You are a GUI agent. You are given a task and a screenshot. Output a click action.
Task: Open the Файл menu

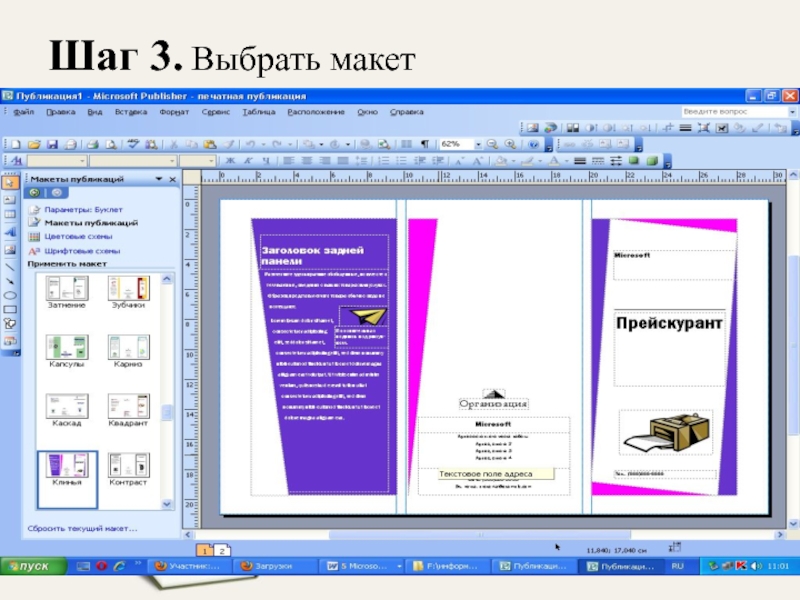(x=23, y=112)
